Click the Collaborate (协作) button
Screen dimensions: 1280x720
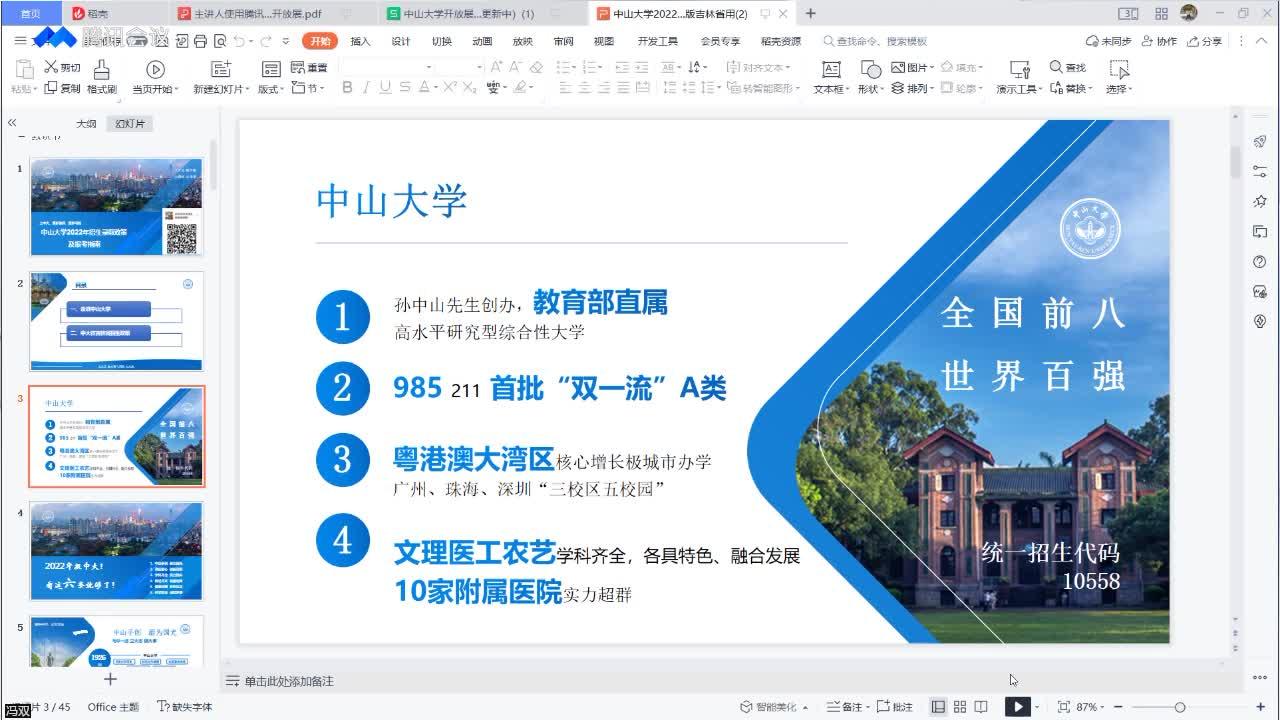[1160, 41]
